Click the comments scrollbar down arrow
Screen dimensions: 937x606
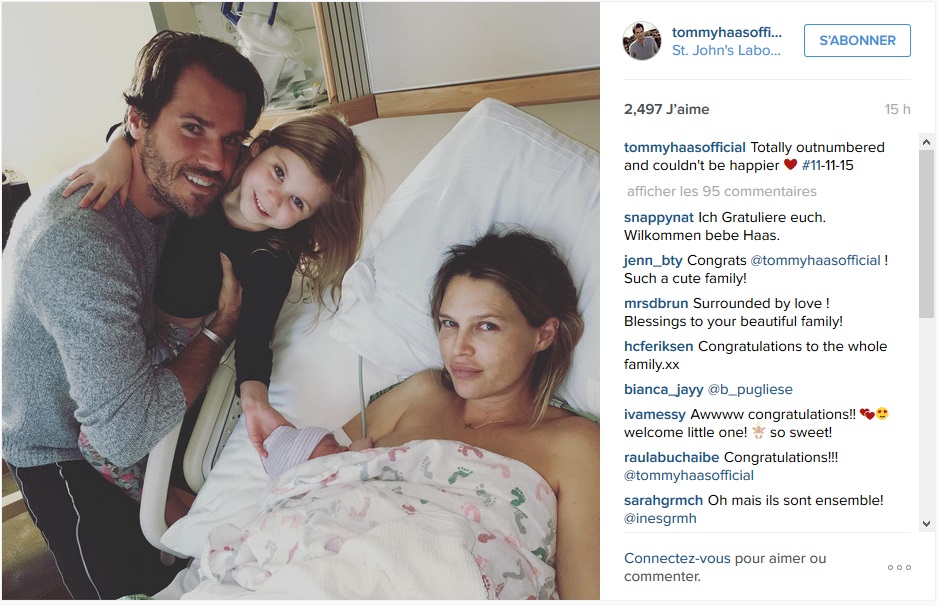click(x=926, y=524)
